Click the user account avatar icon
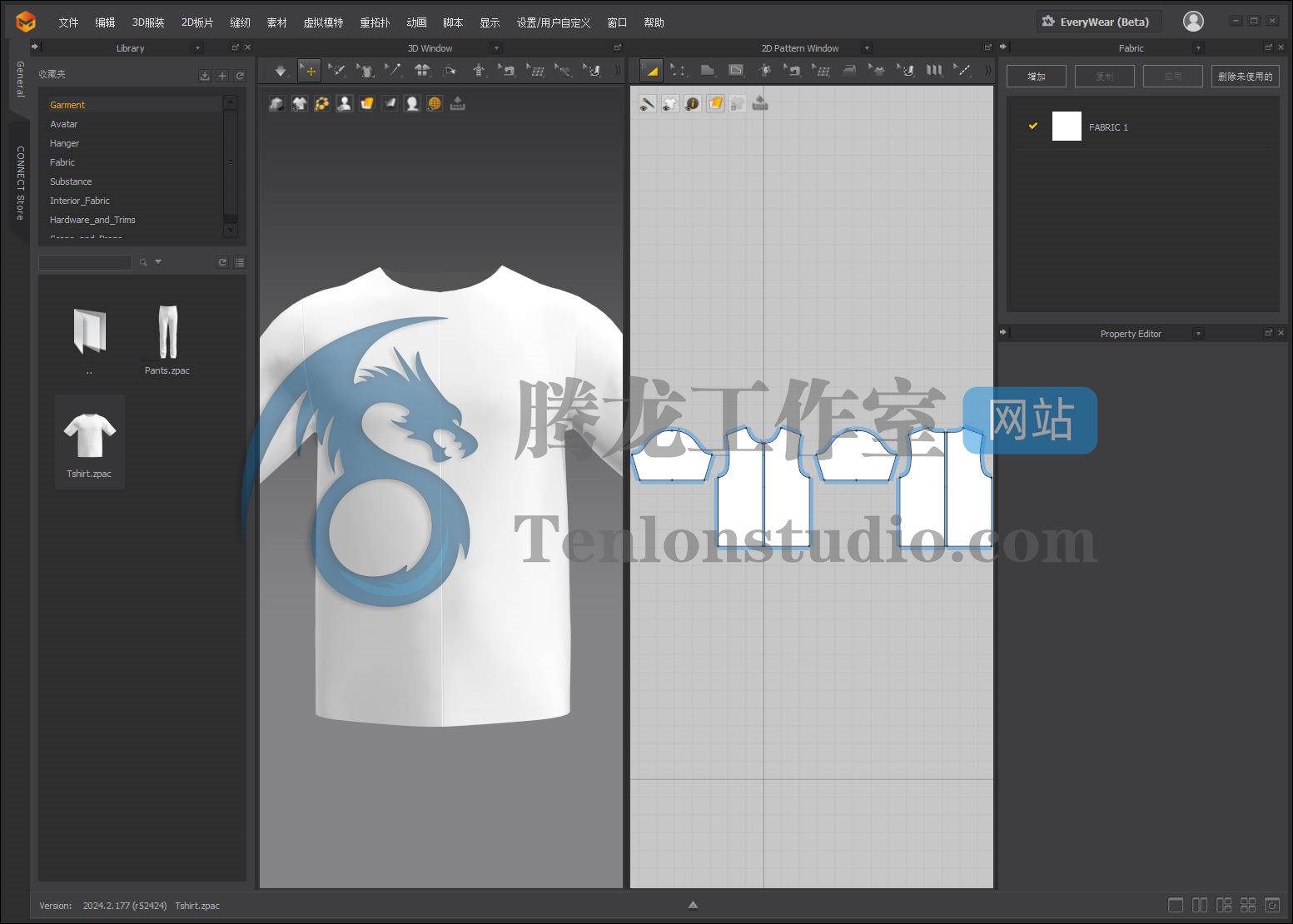The image size is (1293, 924). coord(1193,22)
